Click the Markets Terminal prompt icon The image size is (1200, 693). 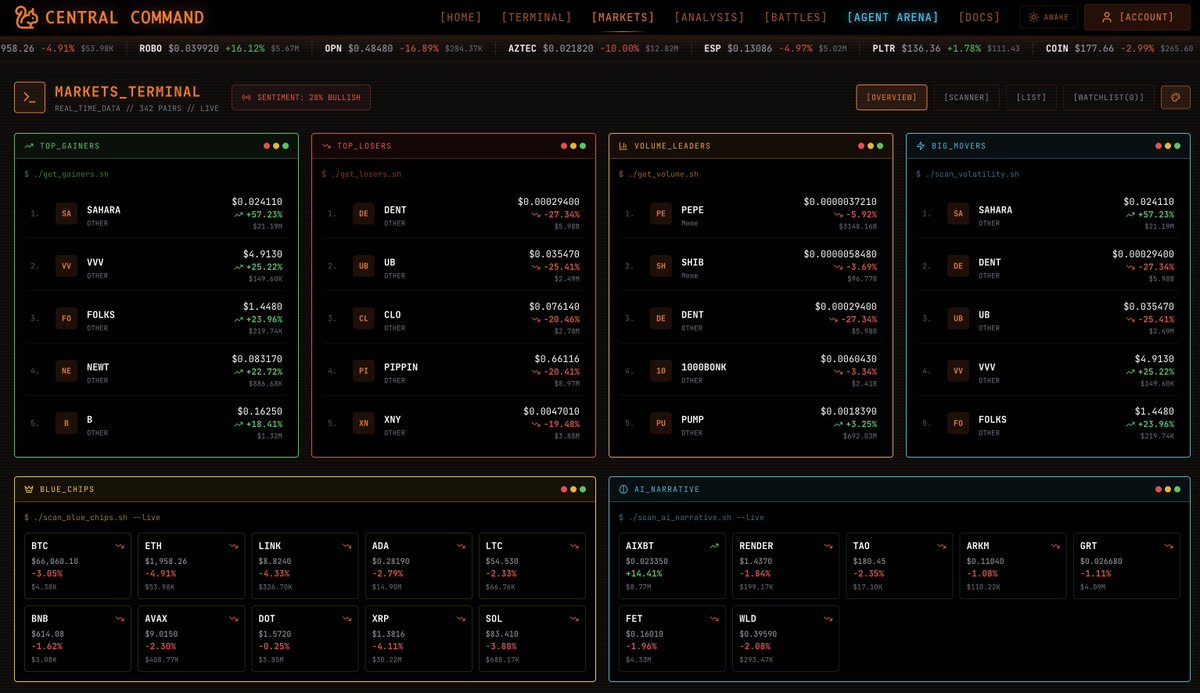point(30,97)
